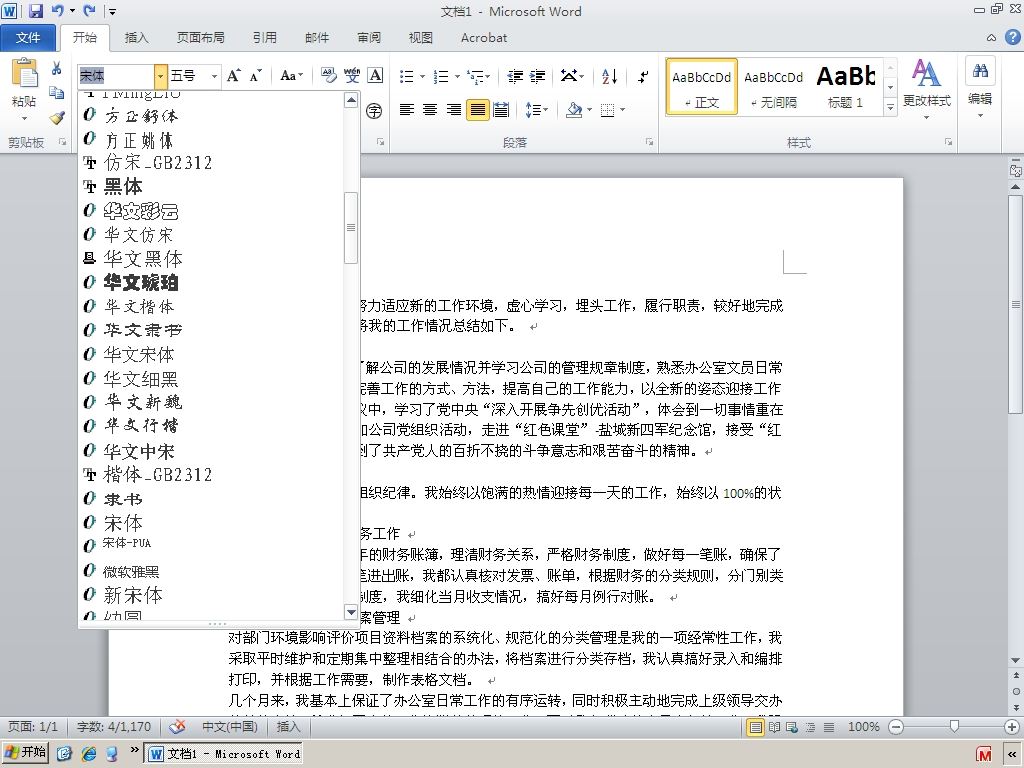Toggle center text alignment button
Screen dimensions: 1024x768
pos(430,110)
